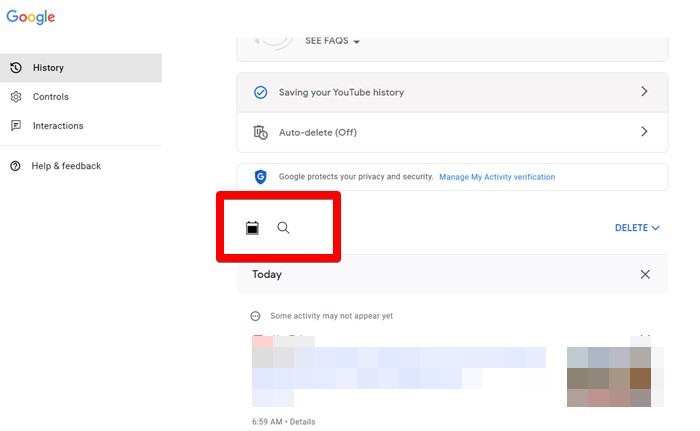Image resolution: width=700 pixels, height=431 pixels.
Task: Click 'Some activity may not appear yet' text
Action: (x=331, y=316)
